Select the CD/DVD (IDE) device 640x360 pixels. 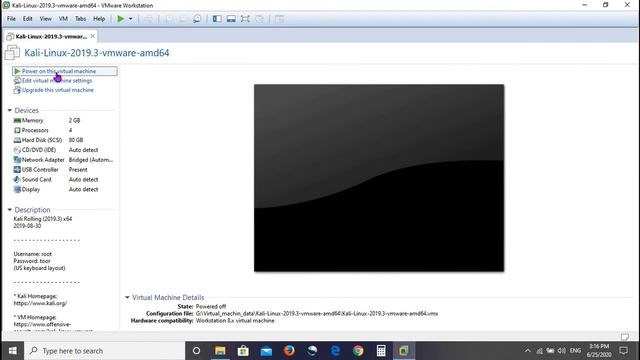pos(63,150)
